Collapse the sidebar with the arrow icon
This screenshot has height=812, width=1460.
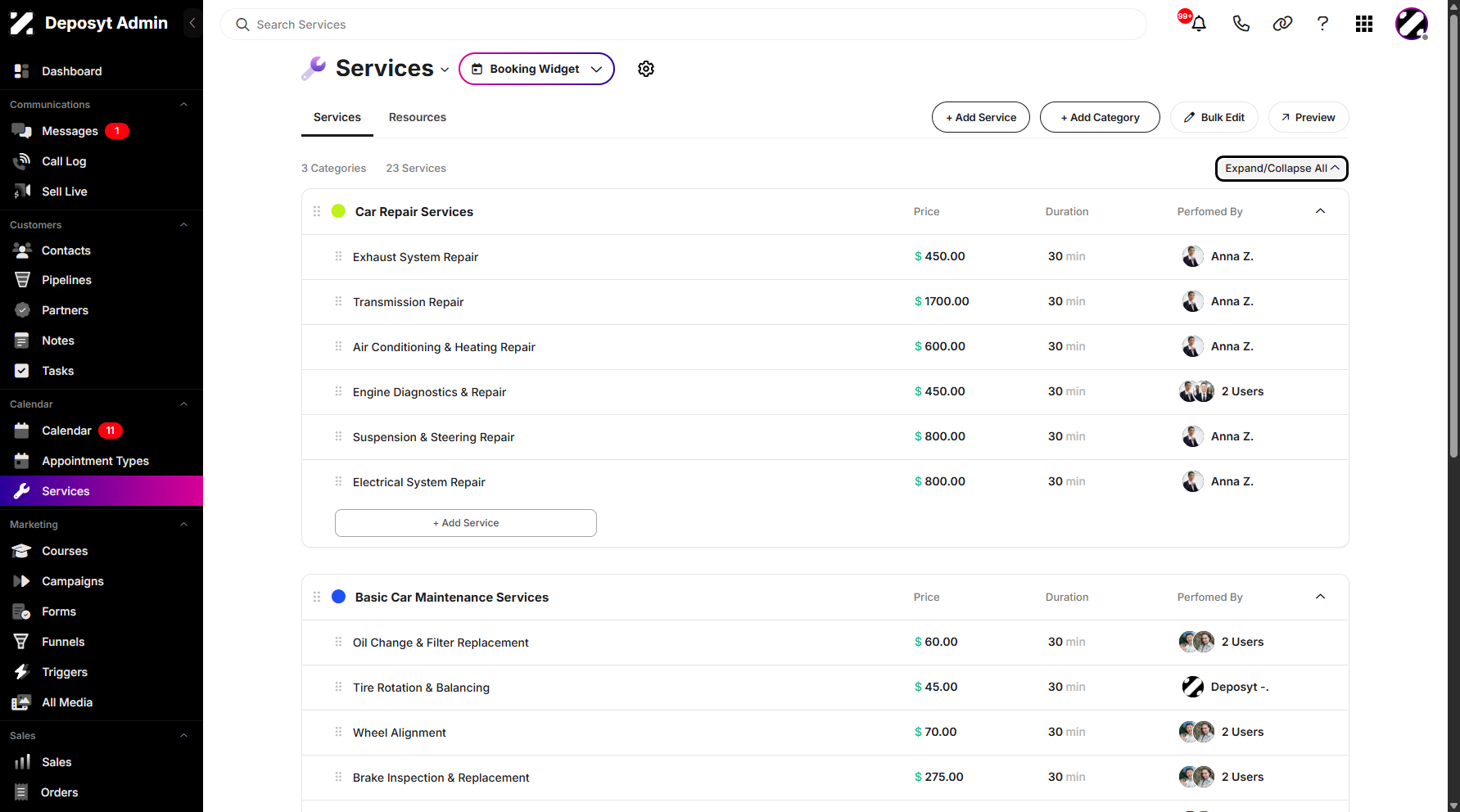click(x=192, y=23)
